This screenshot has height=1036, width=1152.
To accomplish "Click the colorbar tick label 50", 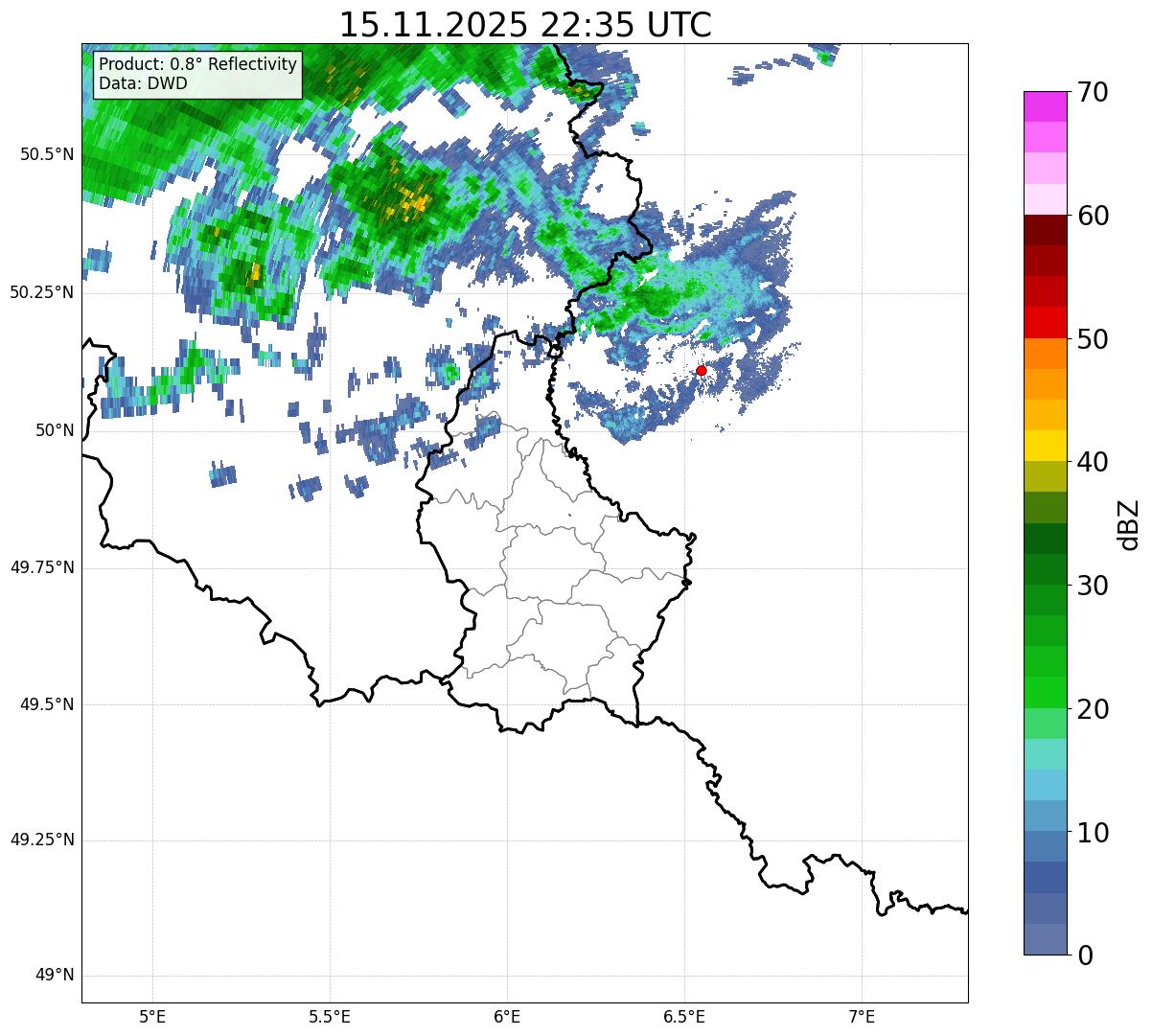I will (1093, 339).
